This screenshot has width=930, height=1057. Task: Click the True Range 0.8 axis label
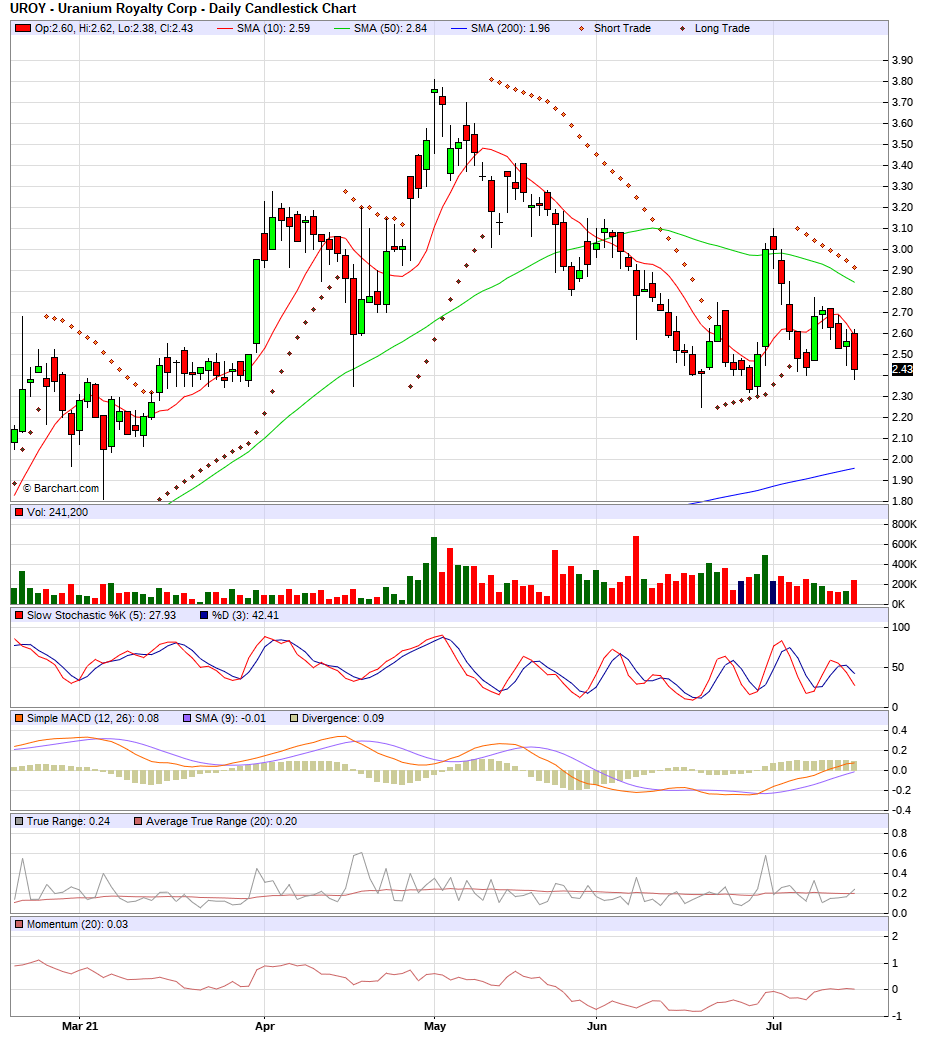pyautogui.click(x=900, y=834)
